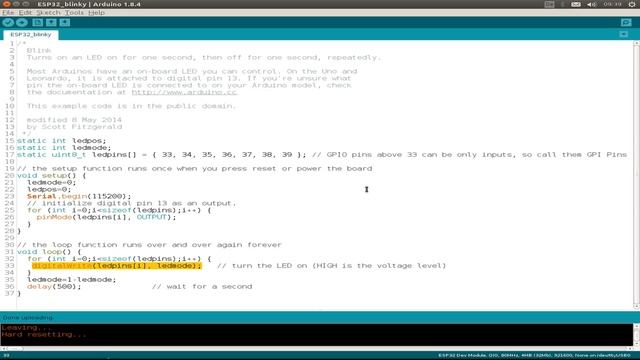Click the Save sketch toolbar icon

[x=65, y=23]
